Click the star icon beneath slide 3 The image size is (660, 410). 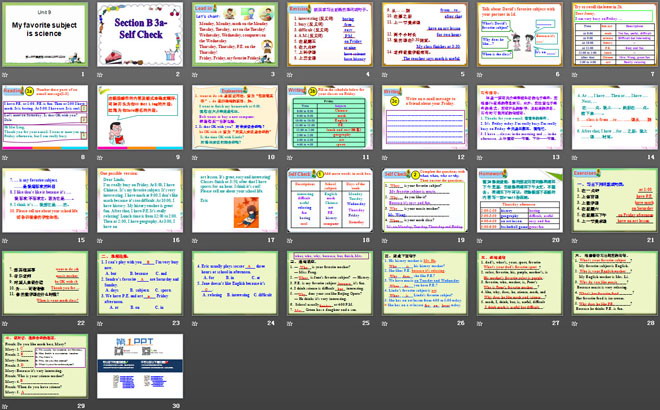coord(193,74)
